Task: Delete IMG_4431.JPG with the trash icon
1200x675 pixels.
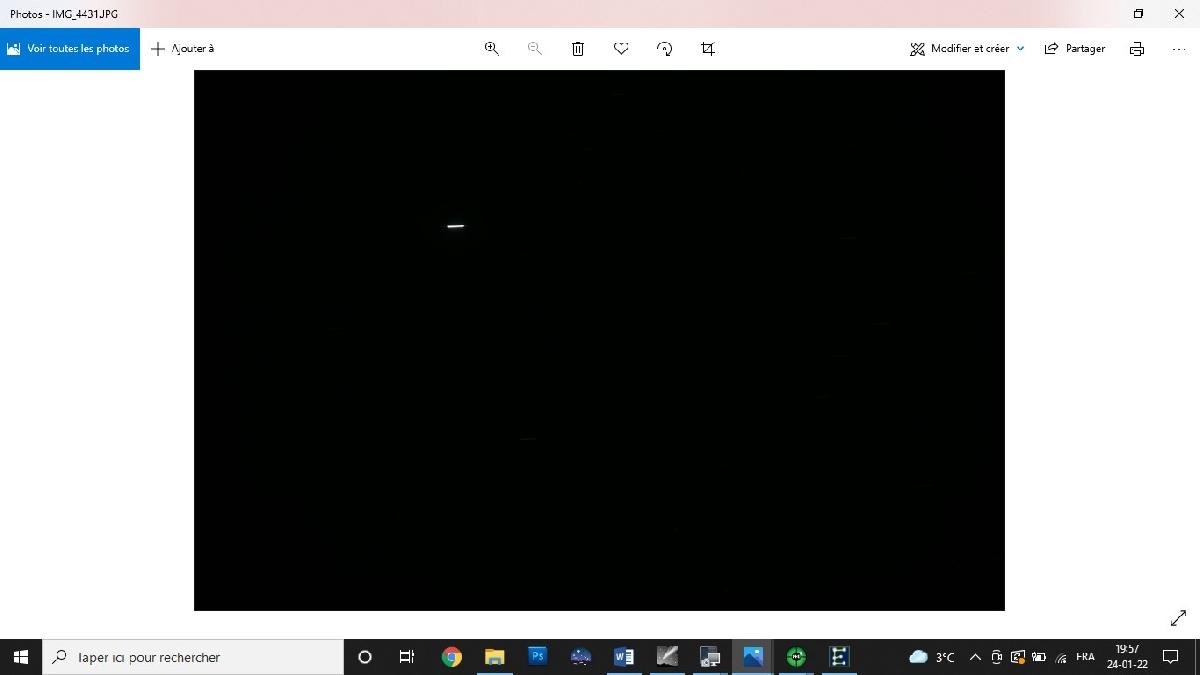Action: tap(578, 48)
